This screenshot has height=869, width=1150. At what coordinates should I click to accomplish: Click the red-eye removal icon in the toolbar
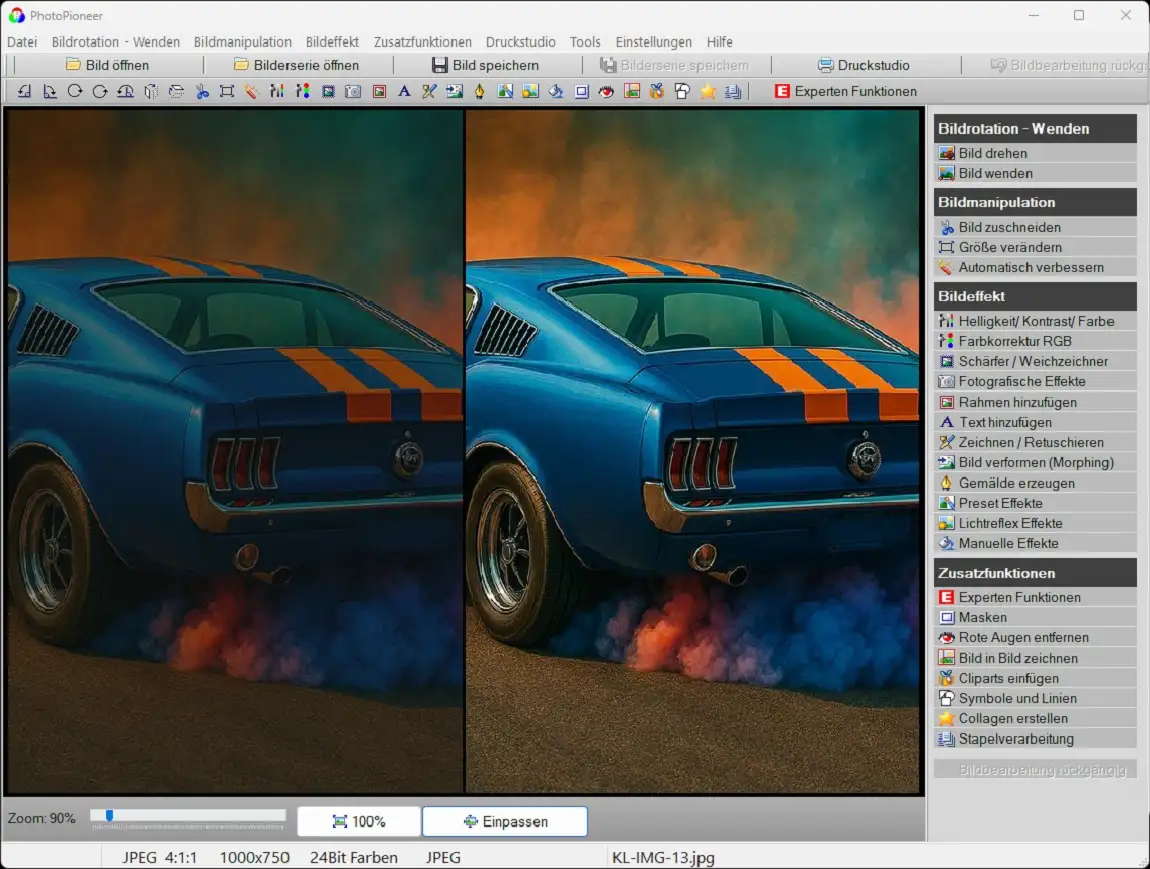[606, 91]
